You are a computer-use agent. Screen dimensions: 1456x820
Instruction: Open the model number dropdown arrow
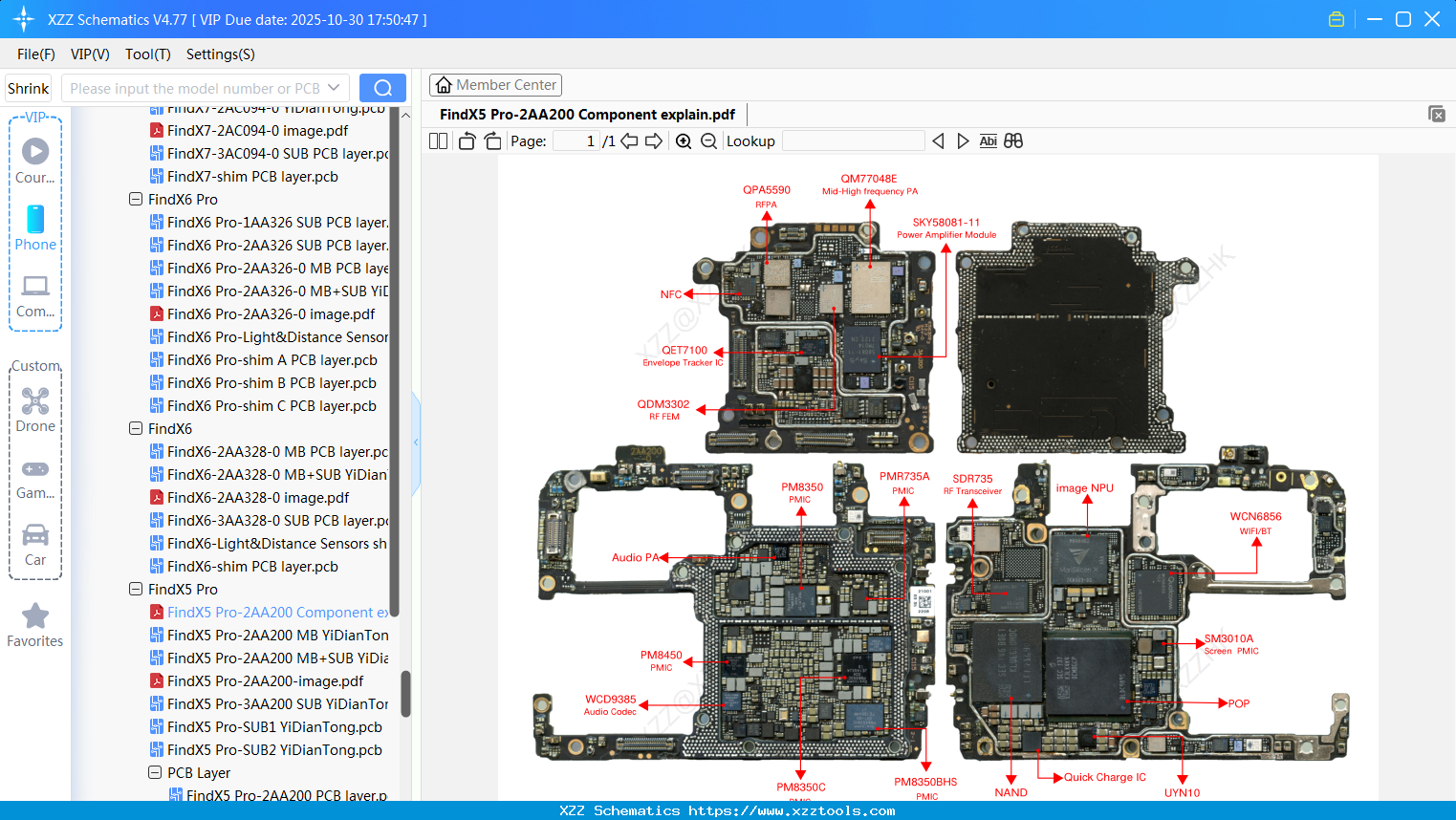[x=334, y=88]
